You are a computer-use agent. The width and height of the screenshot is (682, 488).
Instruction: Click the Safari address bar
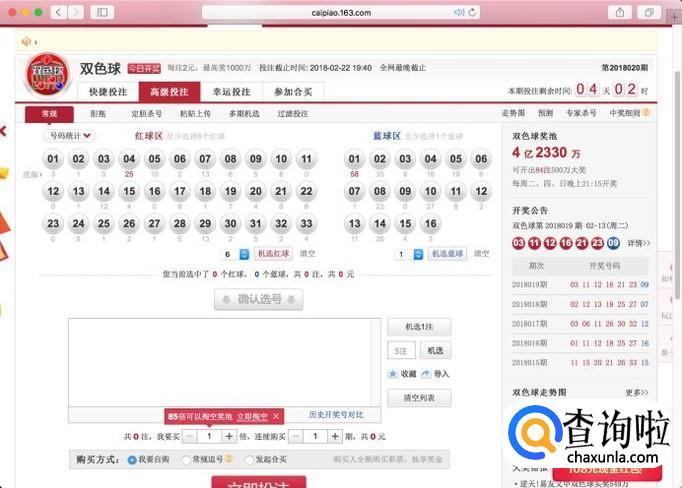[341, 13]
